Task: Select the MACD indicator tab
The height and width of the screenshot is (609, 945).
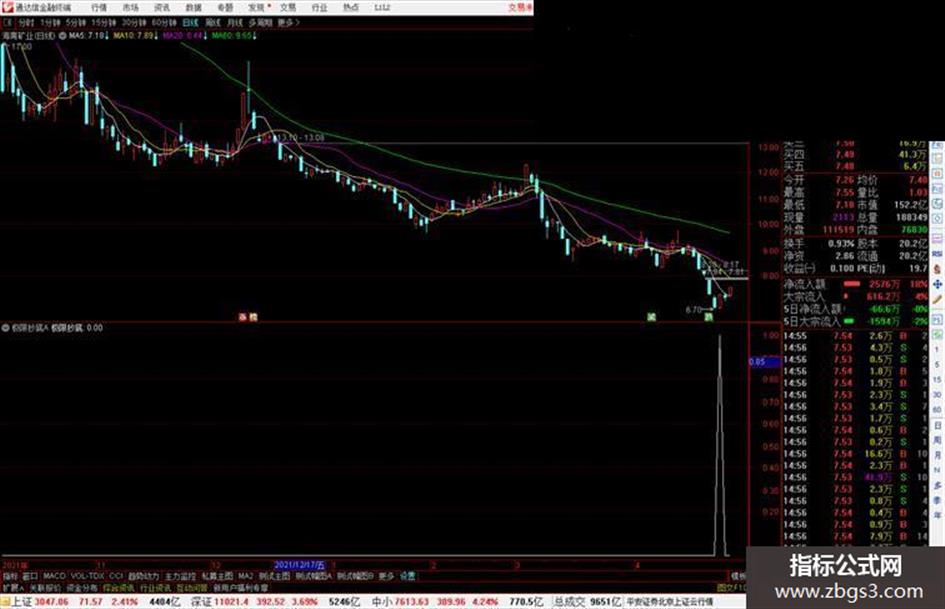Action: click(54, 576)
